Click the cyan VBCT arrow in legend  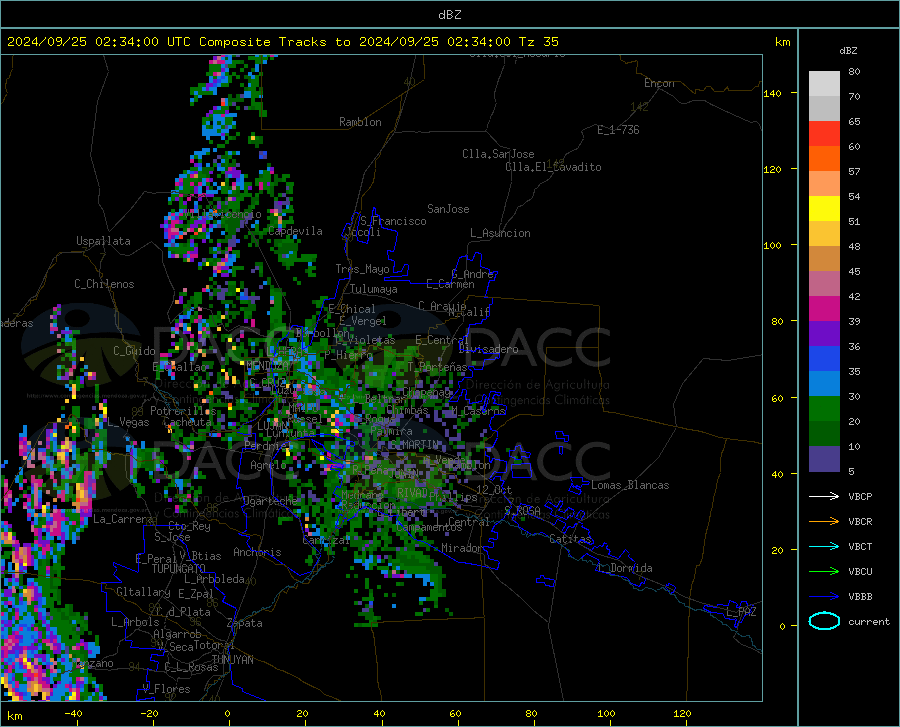[x=824, y=546]
